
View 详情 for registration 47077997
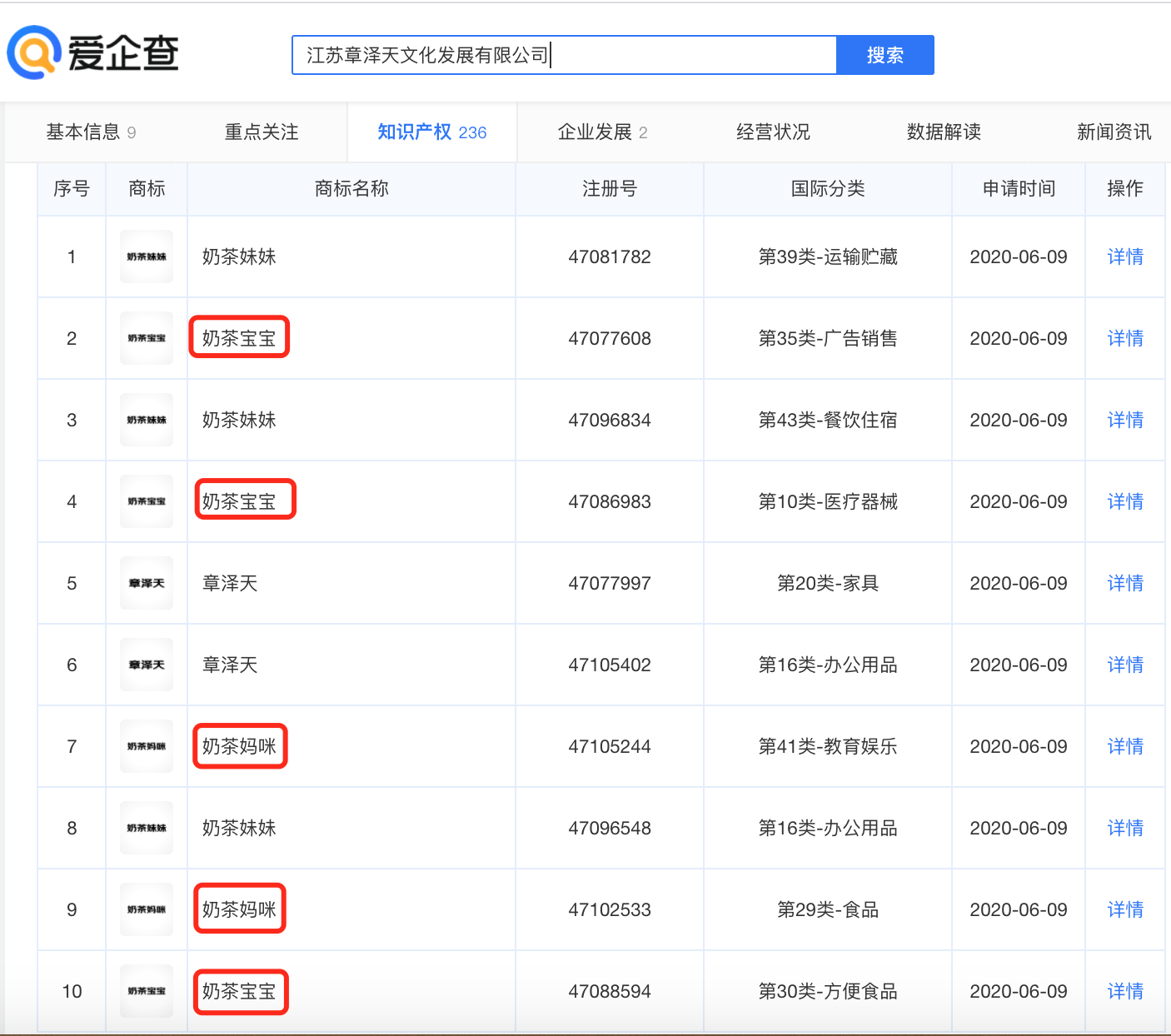point(1125,583)
